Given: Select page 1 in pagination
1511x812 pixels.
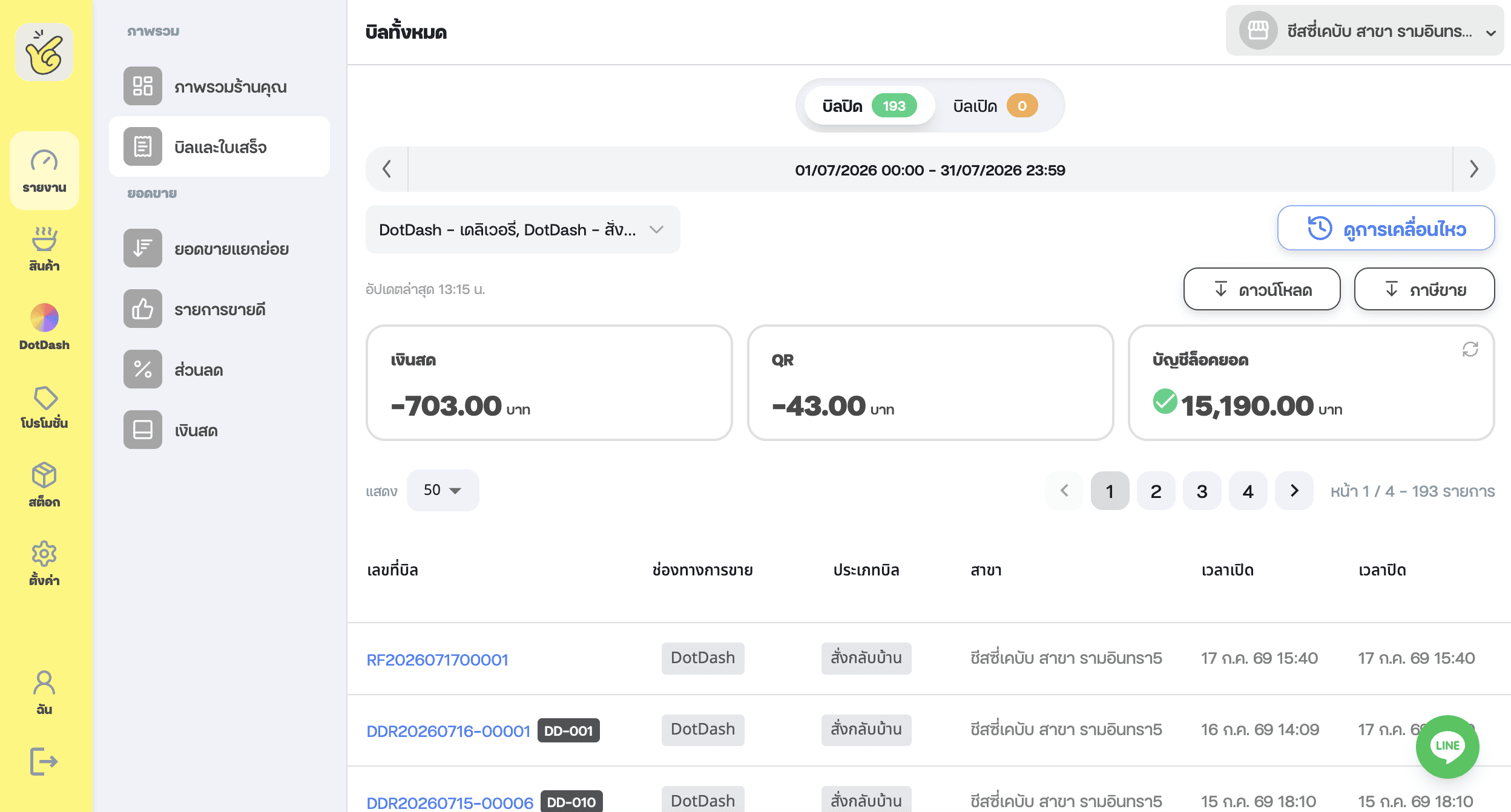Looking at the screenshot, I should 1110,490.
